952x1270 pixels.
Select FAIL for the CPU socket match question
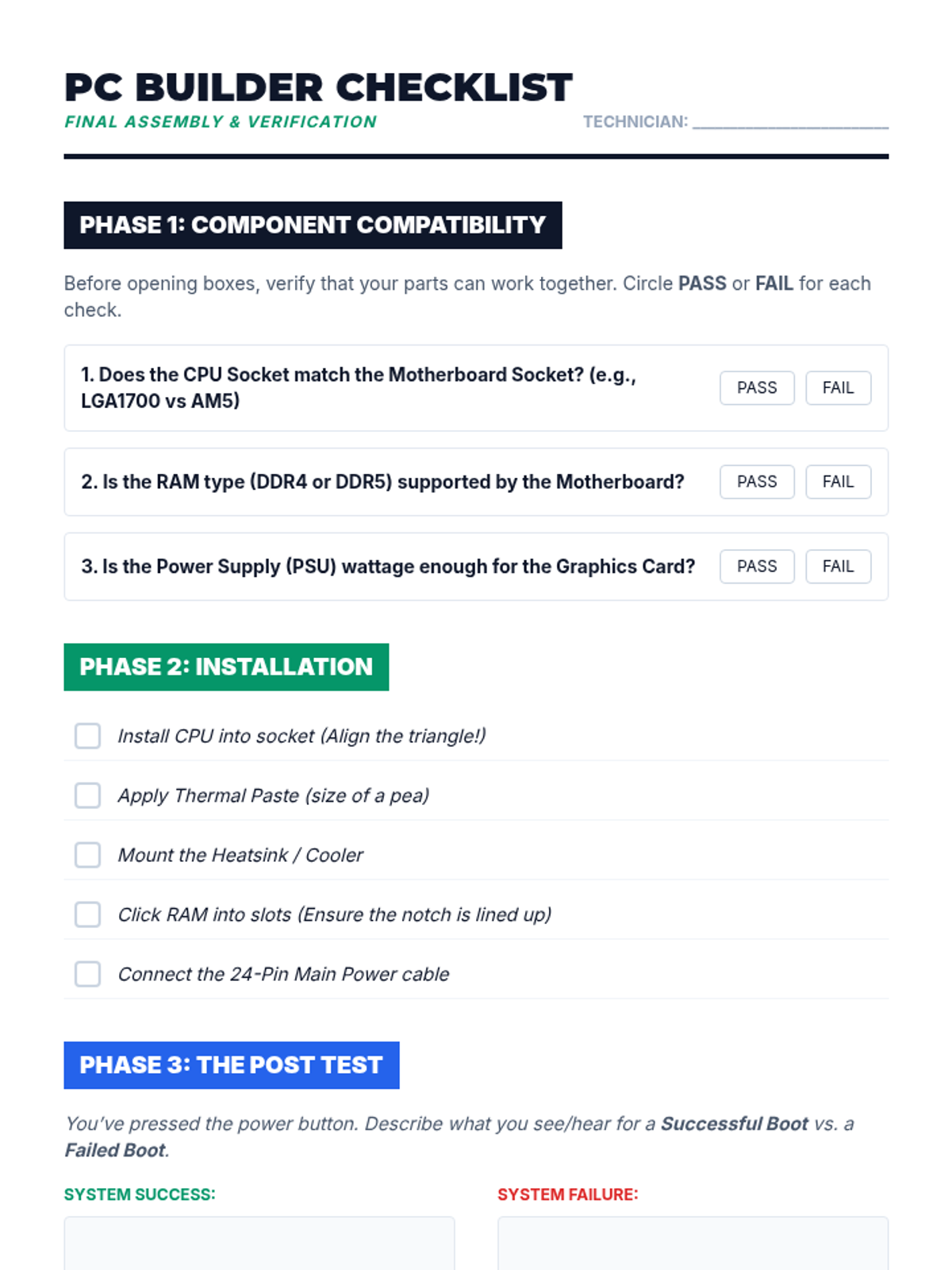[838, 388]
